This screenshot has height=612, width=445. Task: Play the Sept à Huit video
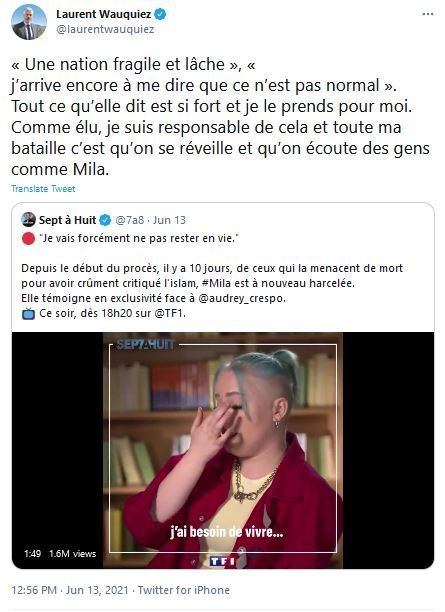tap(223, 450)
